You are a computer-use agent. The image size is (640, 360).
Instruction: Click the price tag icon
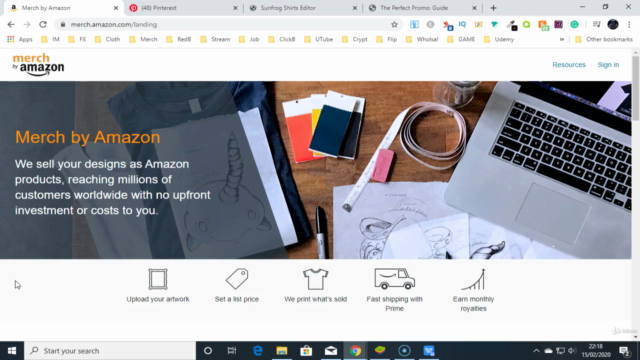237,279
